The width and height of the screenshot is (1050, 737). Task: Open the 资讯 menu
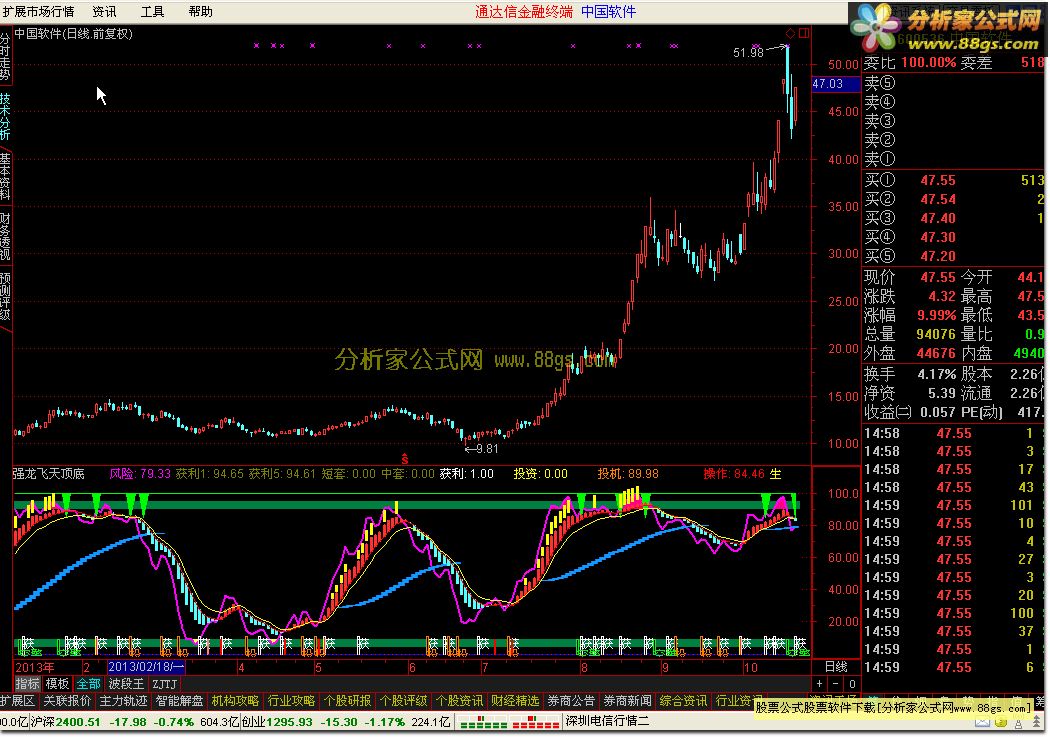[x=104, y=11]
